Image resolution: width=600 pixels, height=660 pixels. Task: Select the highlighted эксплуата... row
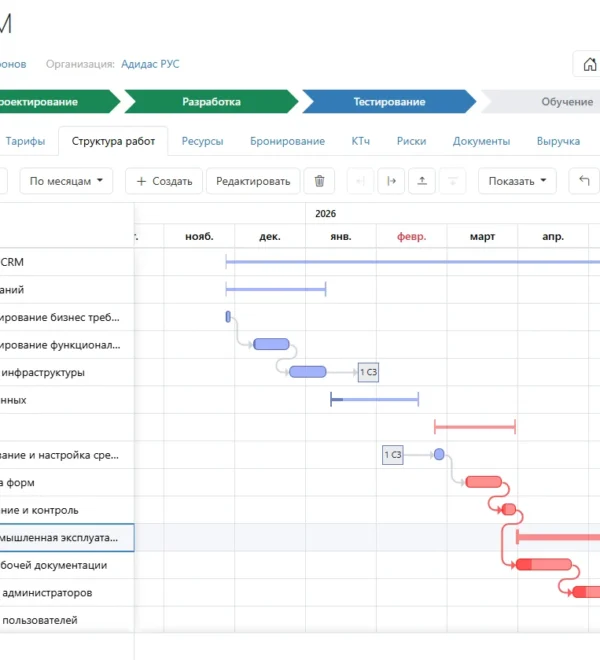pos(67,538)
